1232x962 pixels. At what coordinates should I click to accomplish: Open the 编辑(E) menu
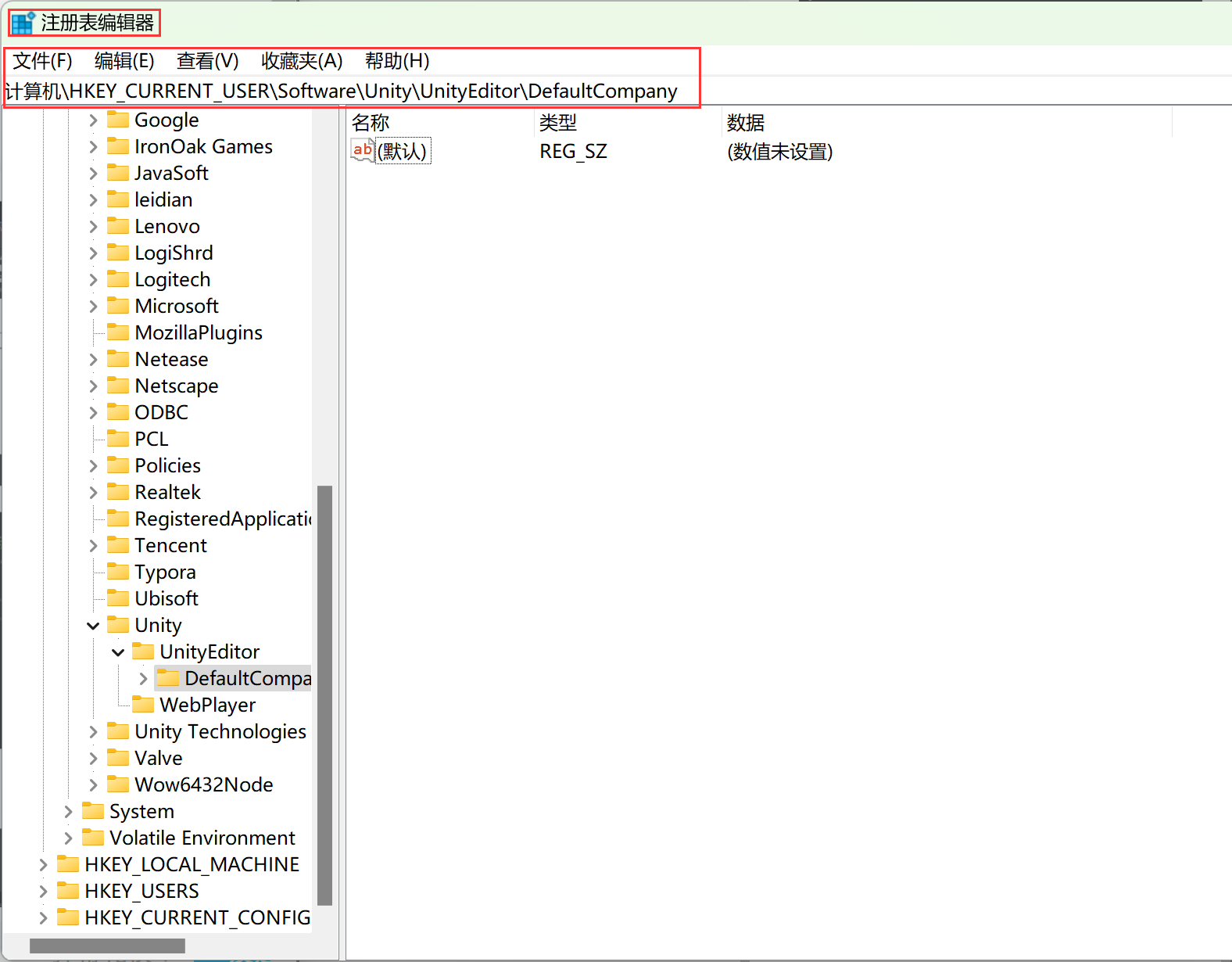point(124,61)
